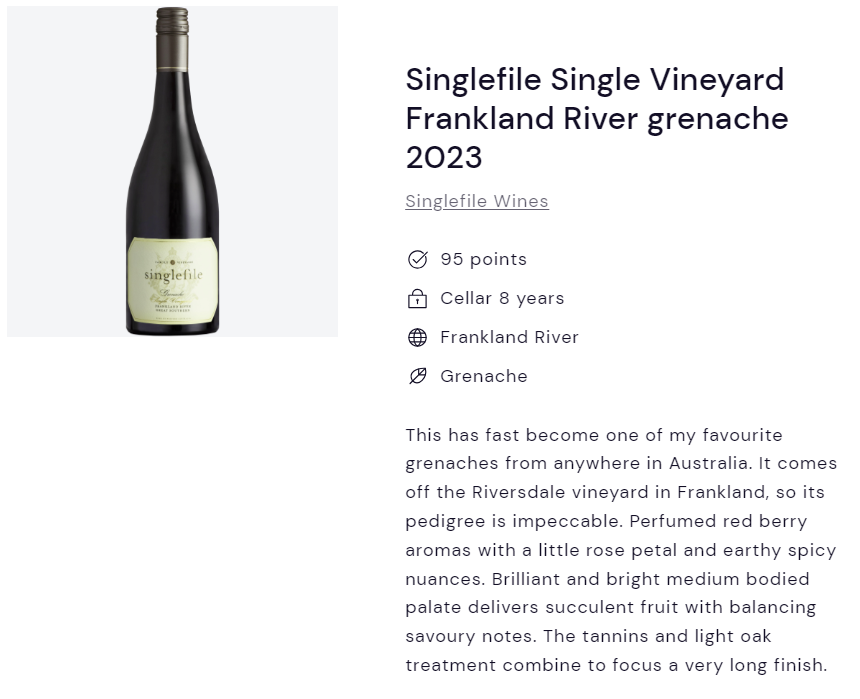Click the Singlefile Single Vineyard title heading
Viewport: 860px width, 699px height.
597,118
